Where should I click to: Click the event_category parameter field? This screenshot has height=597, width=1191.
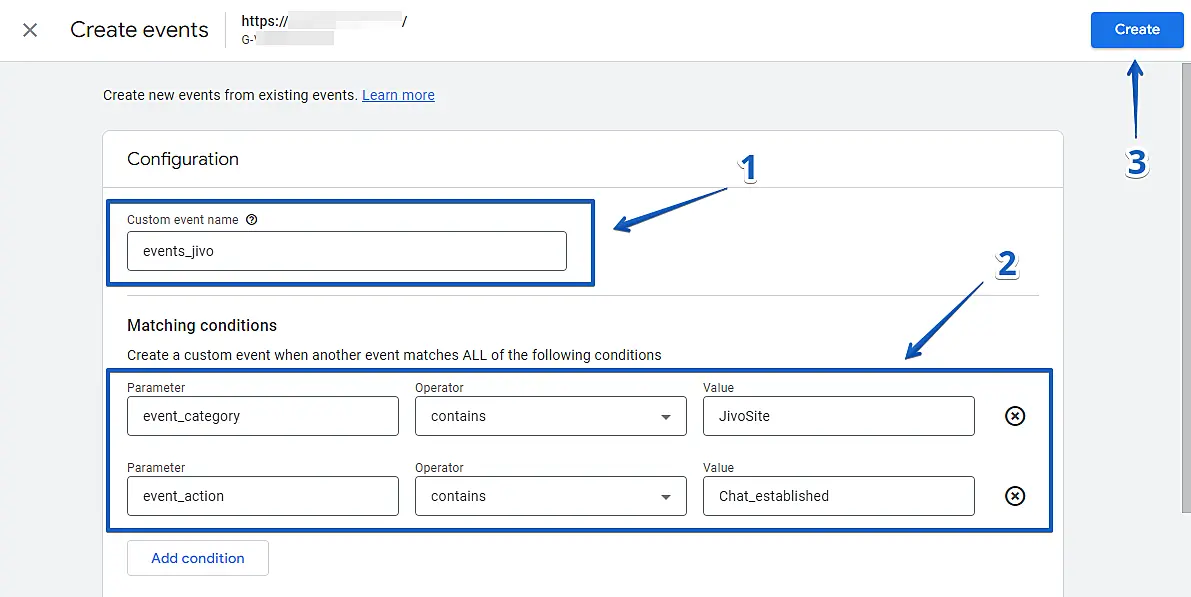(262, 416)
